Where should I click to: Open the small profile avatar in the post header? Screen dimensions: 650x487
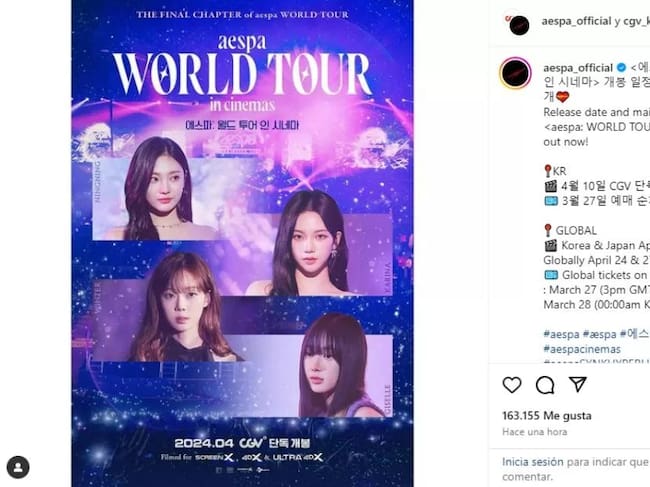[519, 26]
